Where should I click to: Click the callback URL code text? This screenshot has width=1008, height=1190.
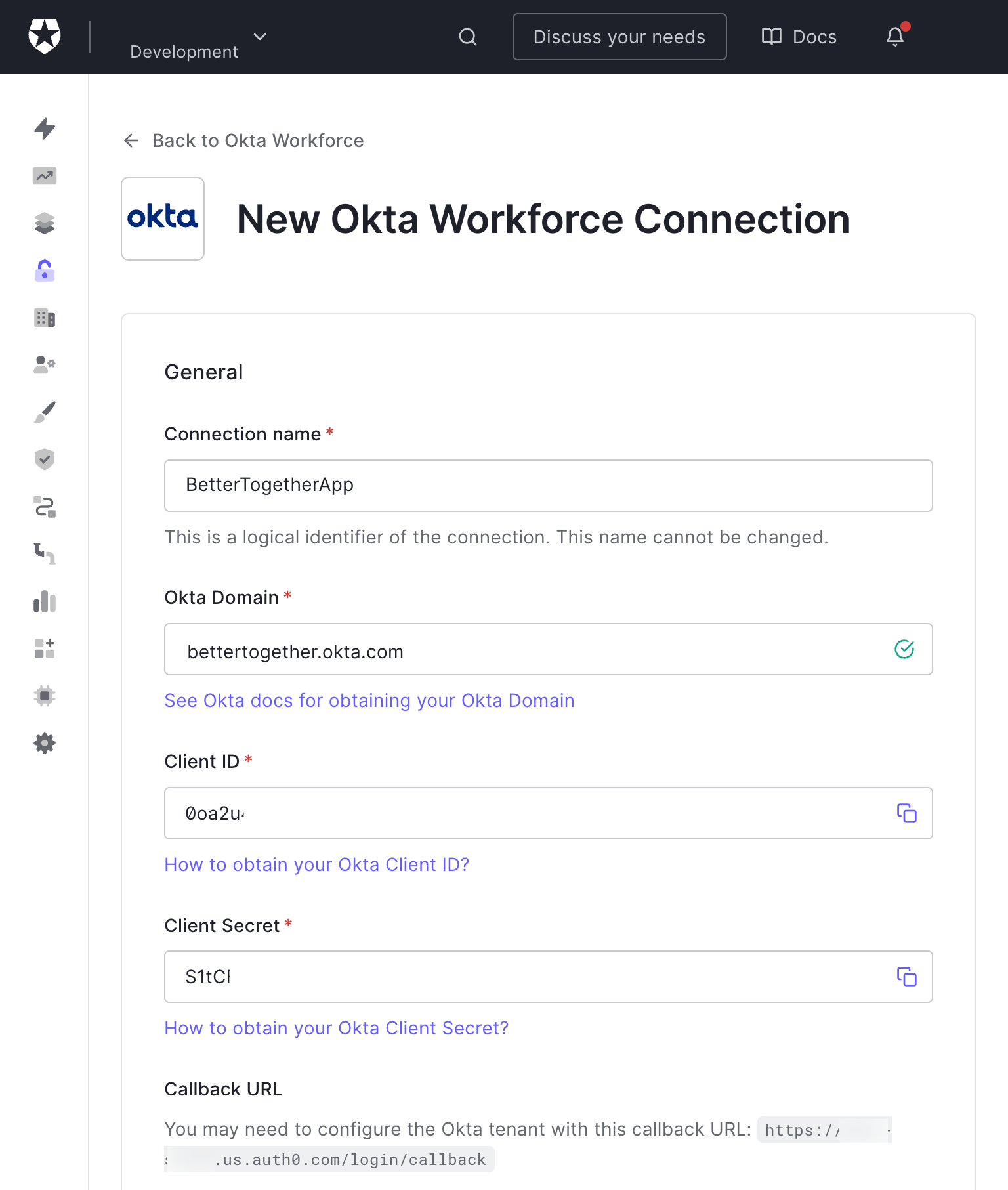pos(329,1160)
